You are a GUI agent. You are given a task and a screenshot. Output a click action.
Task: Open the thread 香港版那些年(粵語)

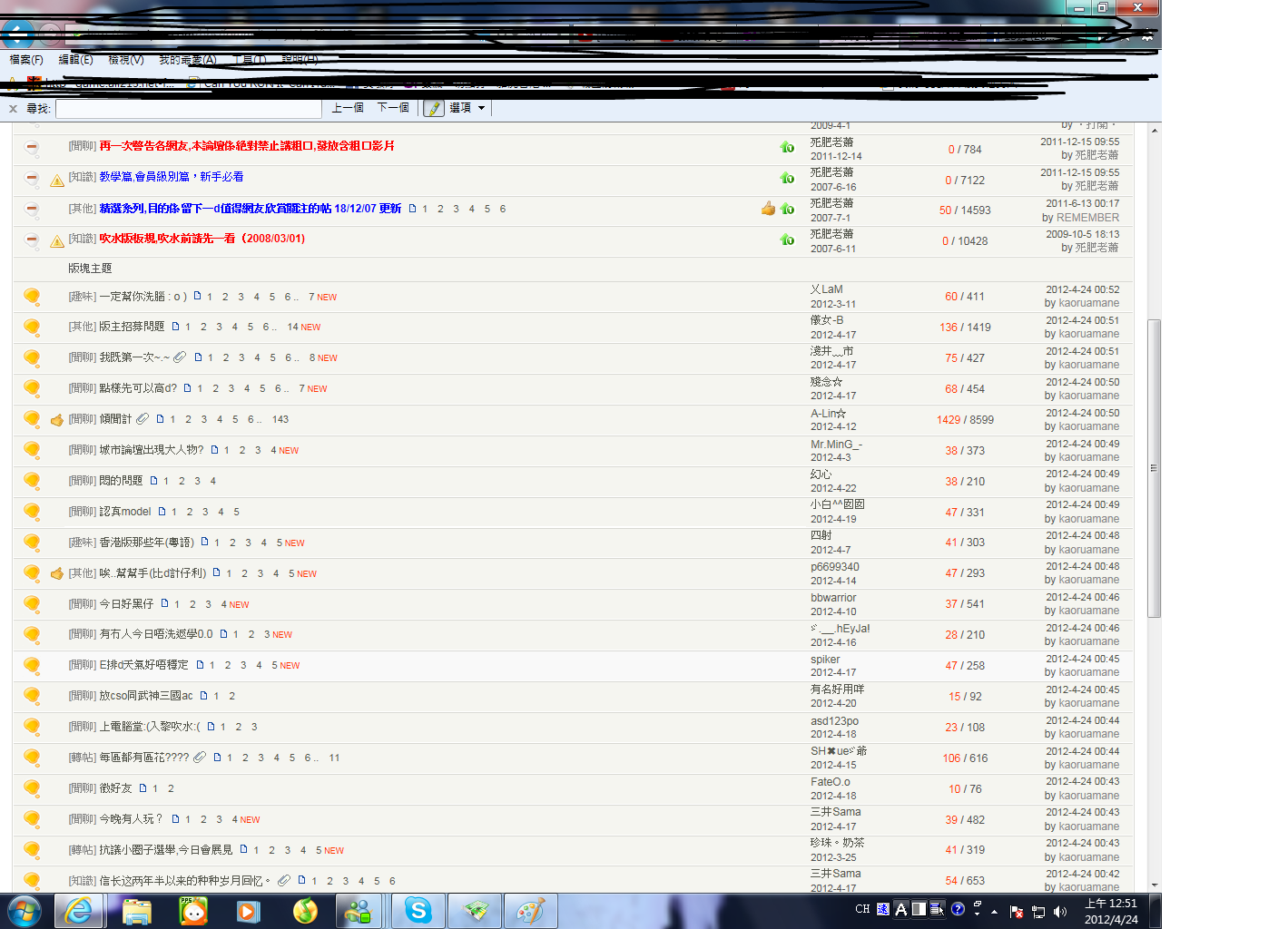146,543
